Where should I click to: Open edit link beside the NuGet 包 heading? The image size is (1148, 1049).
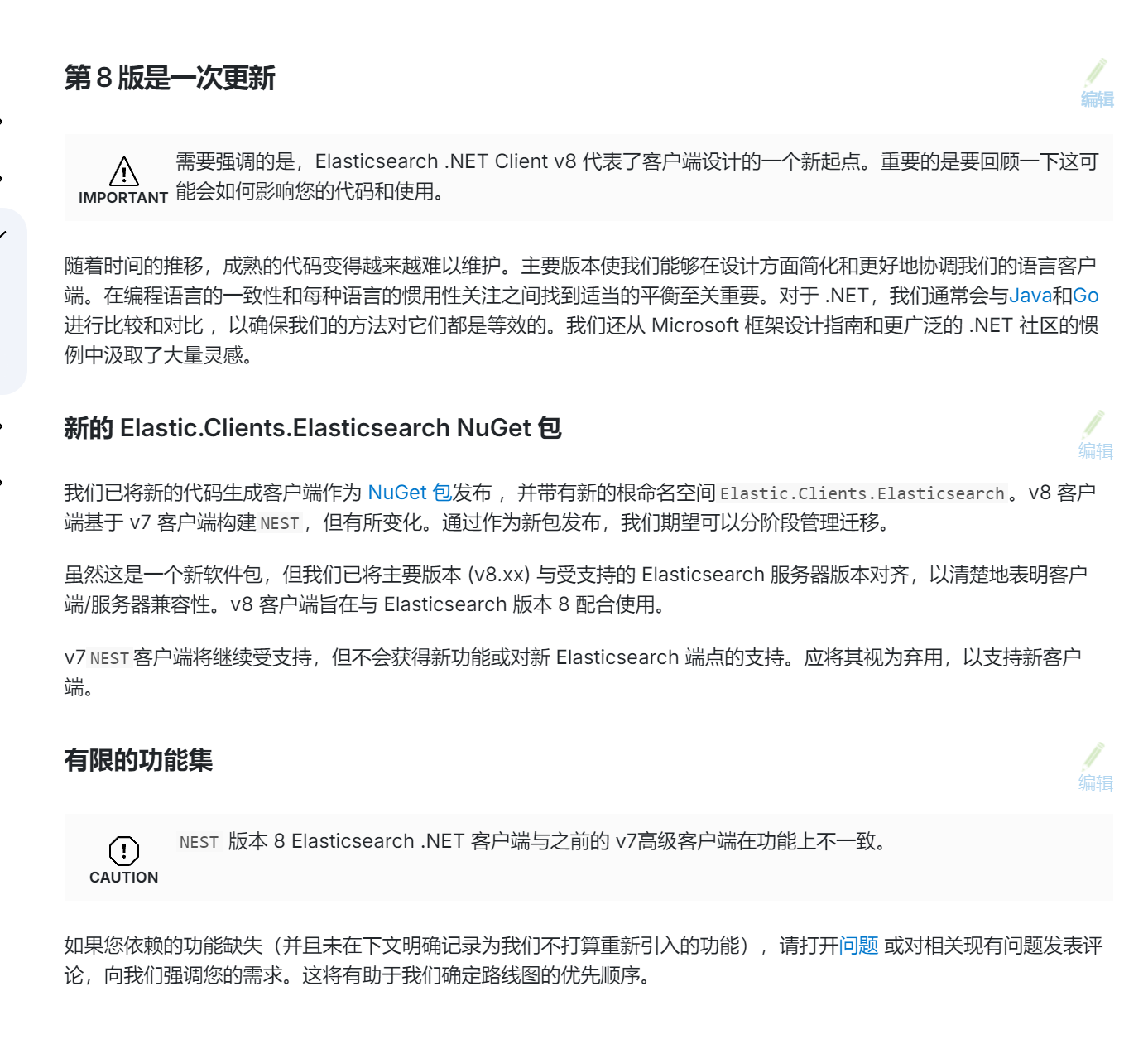1095,436
